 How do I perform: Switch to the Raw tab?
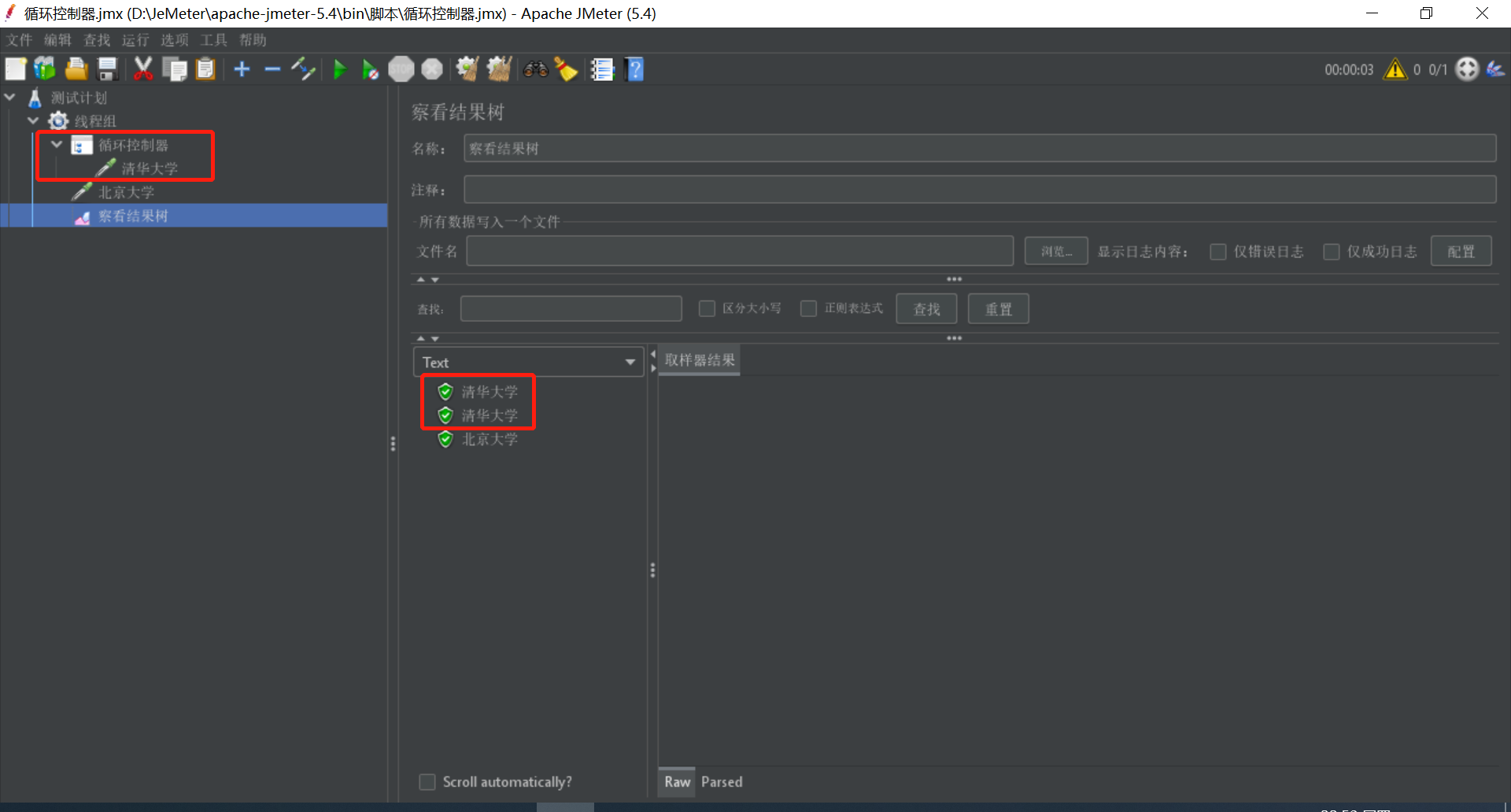pyautogui.click(x=677, y=782)
